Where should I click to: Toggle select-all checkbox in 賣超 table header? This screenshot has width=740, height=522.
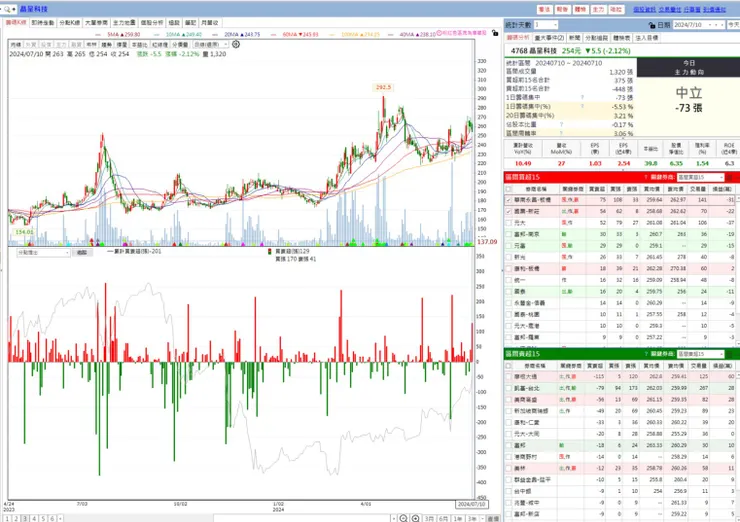509,365
